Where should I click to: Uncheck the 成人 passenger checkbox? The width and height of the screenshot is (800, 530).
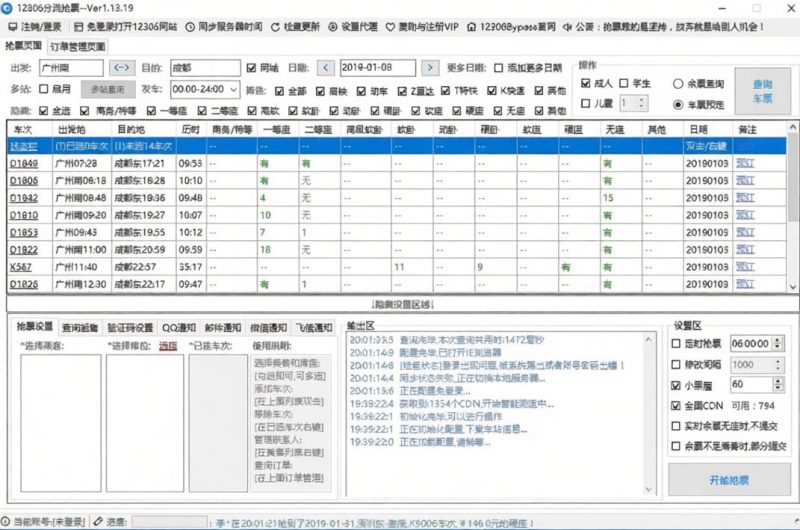point(586,83)
